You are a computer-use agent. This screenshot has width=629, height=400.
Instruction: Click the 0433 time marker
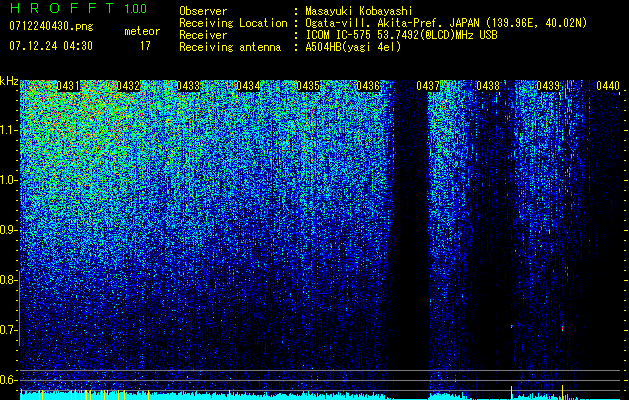tap(188, 86)
